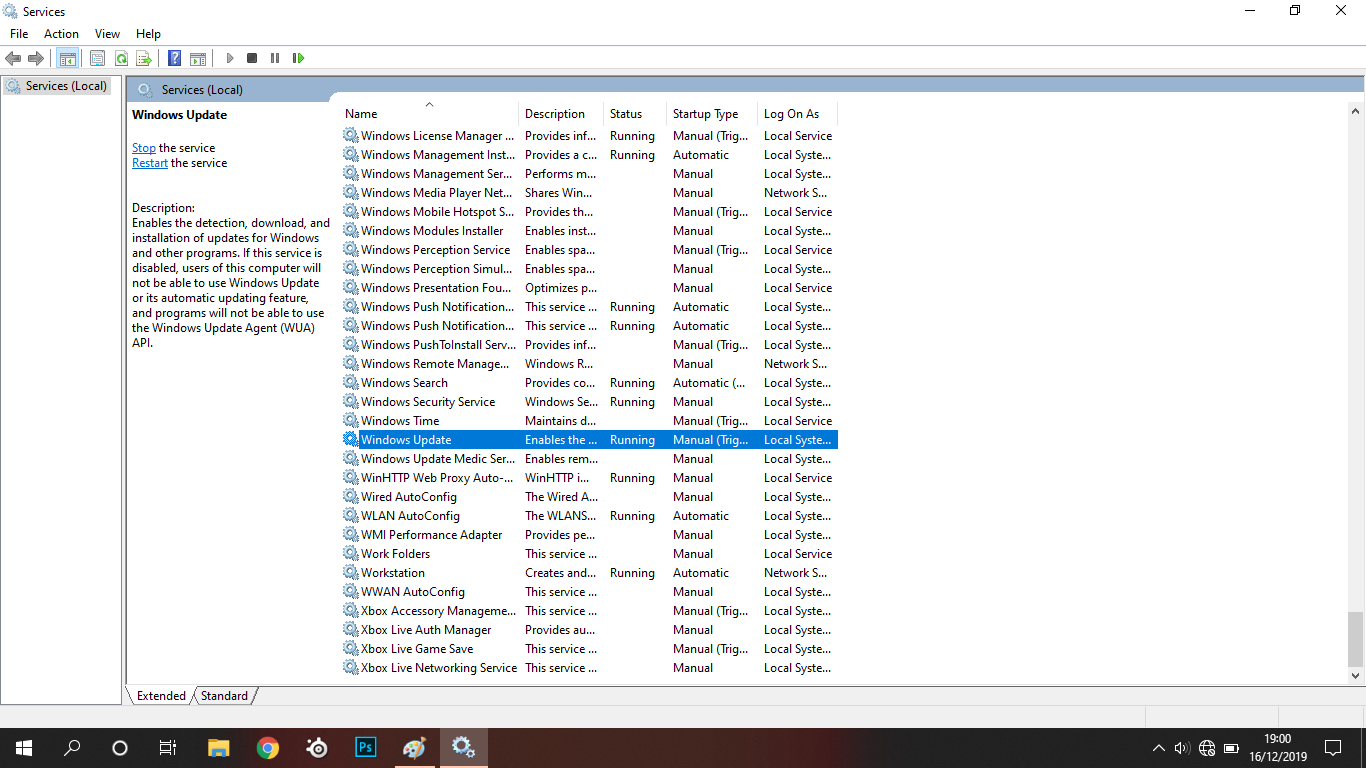The width and height of the screenshot is (1366, 768).
Task: Click the gear icon beside Xbox Live Game Save
Action: (350, 649)
